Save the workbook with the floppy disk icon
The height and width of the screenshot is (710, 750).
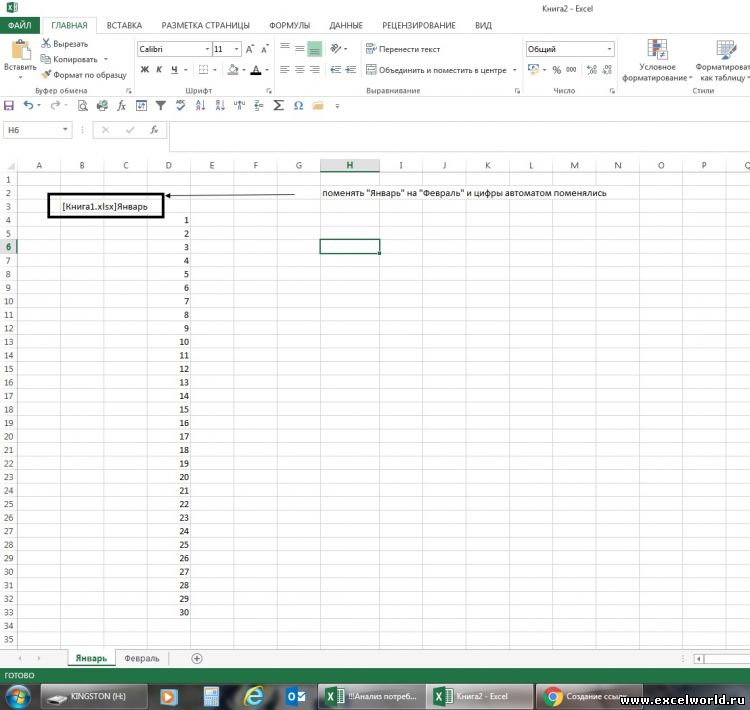[9, 106]
